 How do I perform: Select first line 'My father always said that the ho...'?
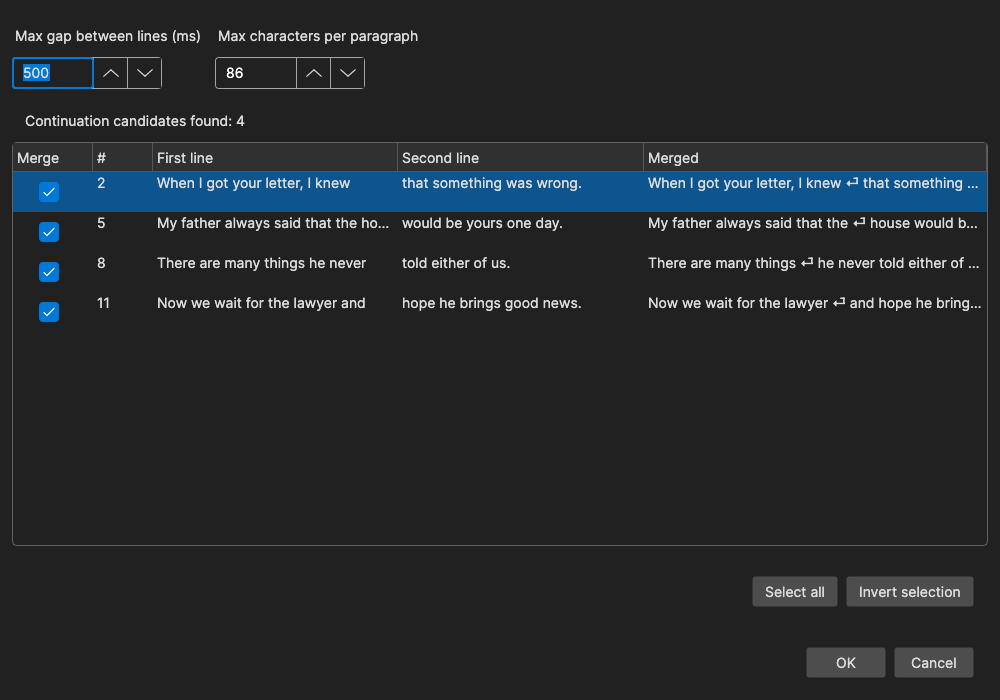point(273,223)
